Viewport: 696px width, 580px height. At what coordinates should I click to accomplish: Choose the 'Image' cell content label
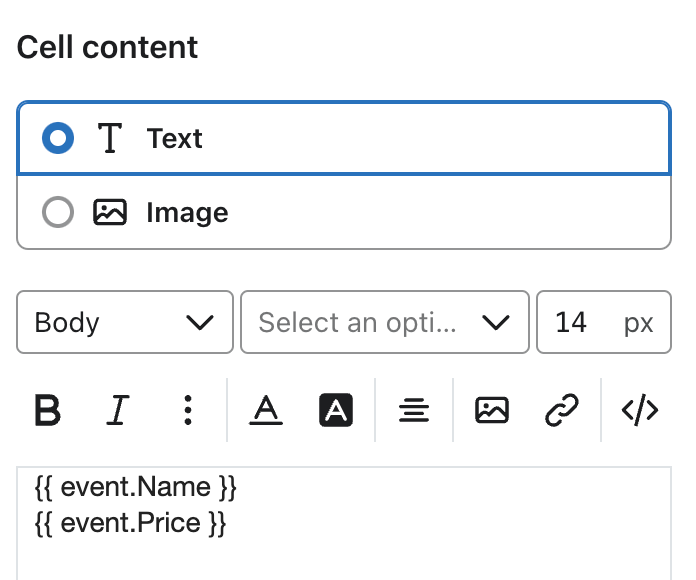(187, 213)
